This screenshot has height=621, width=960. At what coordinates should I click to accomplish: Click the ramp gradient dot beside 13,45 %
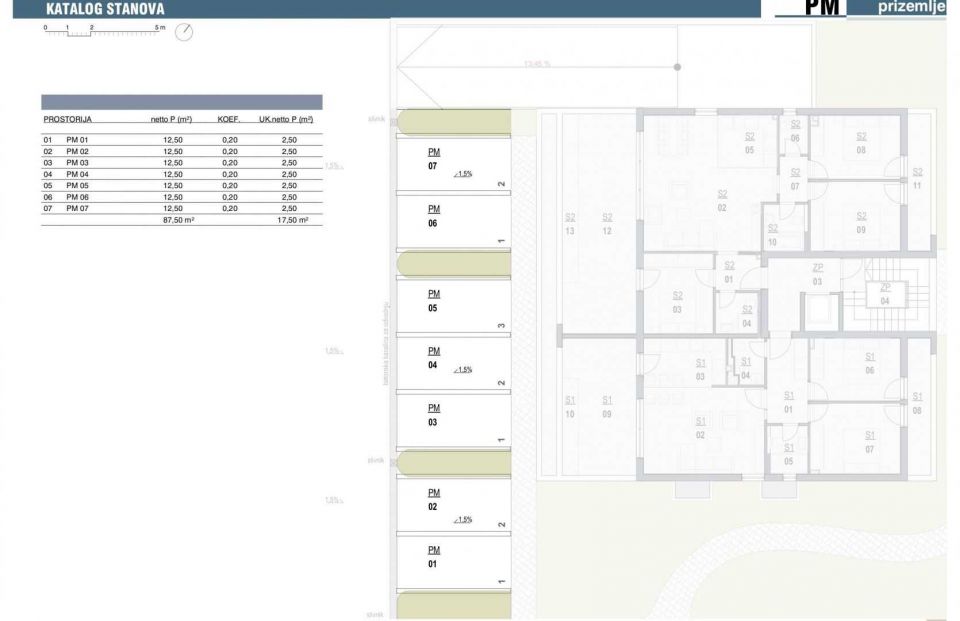pyautogui.click(x=678, y=67)
